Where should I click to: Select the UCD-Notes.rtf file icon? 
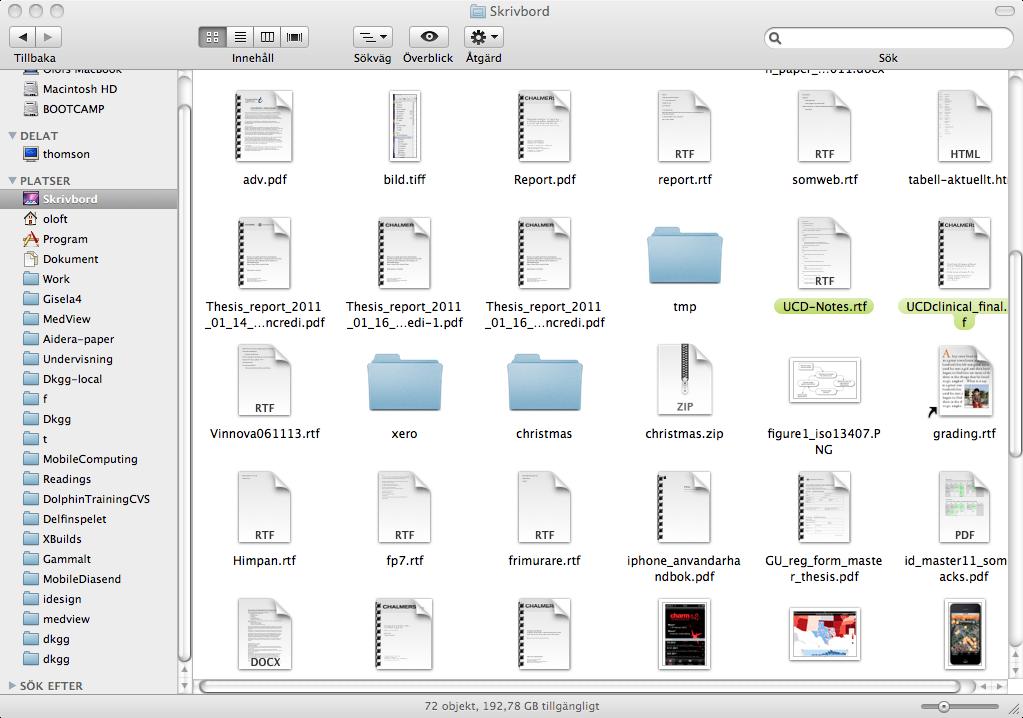tap(825, 253)
